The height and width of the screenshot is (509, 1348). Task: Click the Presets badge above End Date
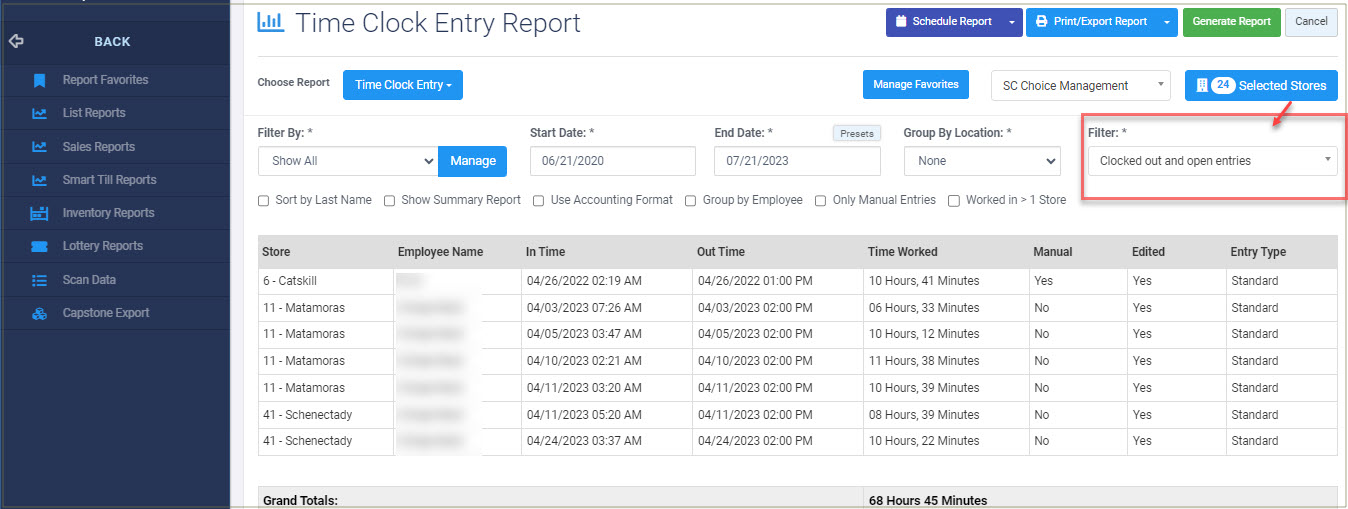(856, 133)
